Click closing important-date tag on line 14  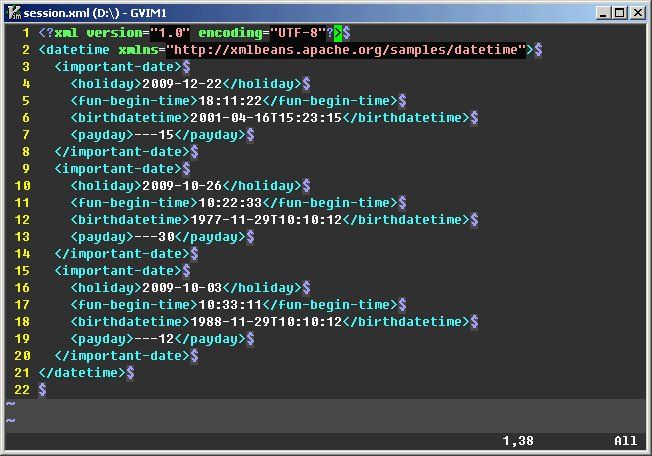(x=122, y=254)
